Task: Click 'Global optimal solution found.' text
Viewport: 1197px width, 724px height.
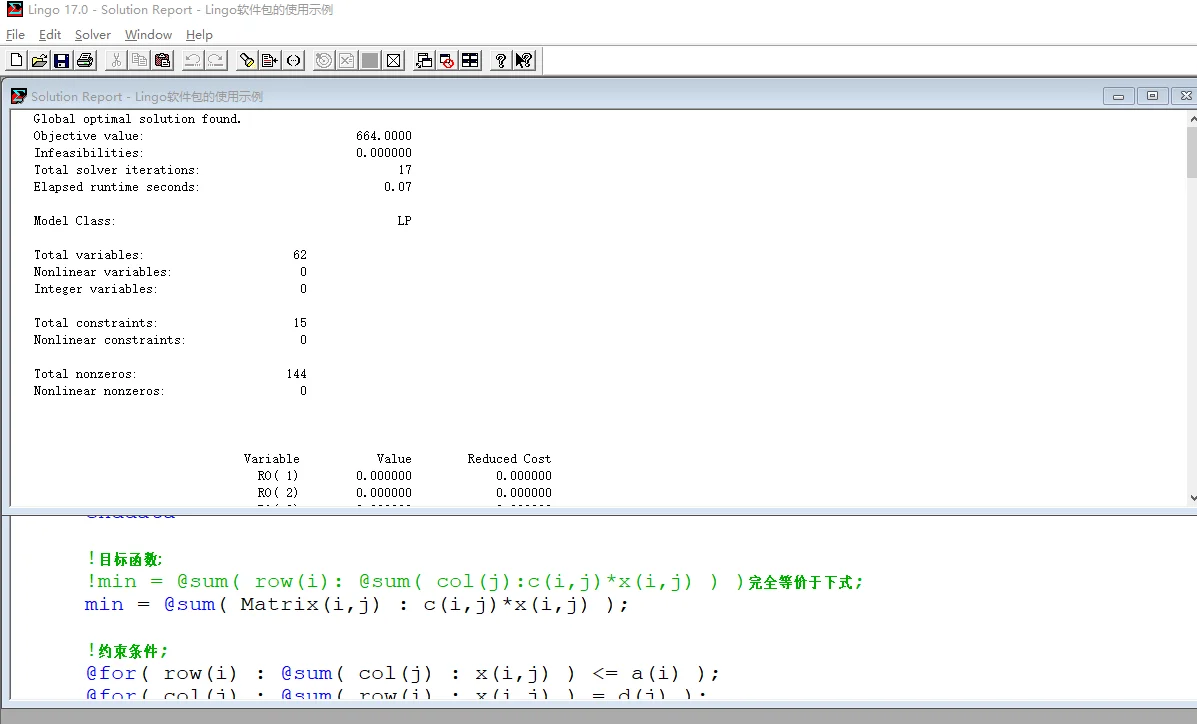Action: click(x=137, y=119)
